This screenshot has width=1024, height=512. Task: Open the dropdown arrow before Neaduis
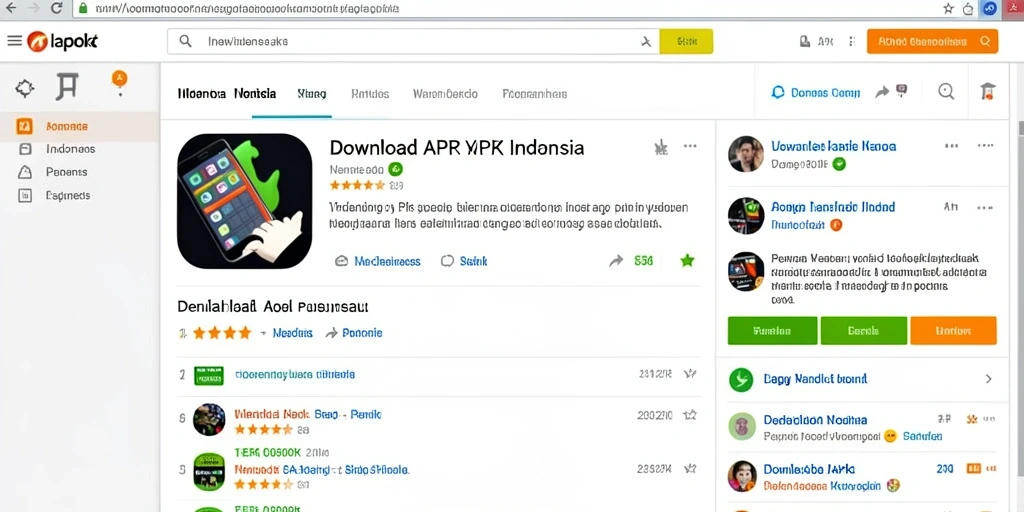[264, 333]
